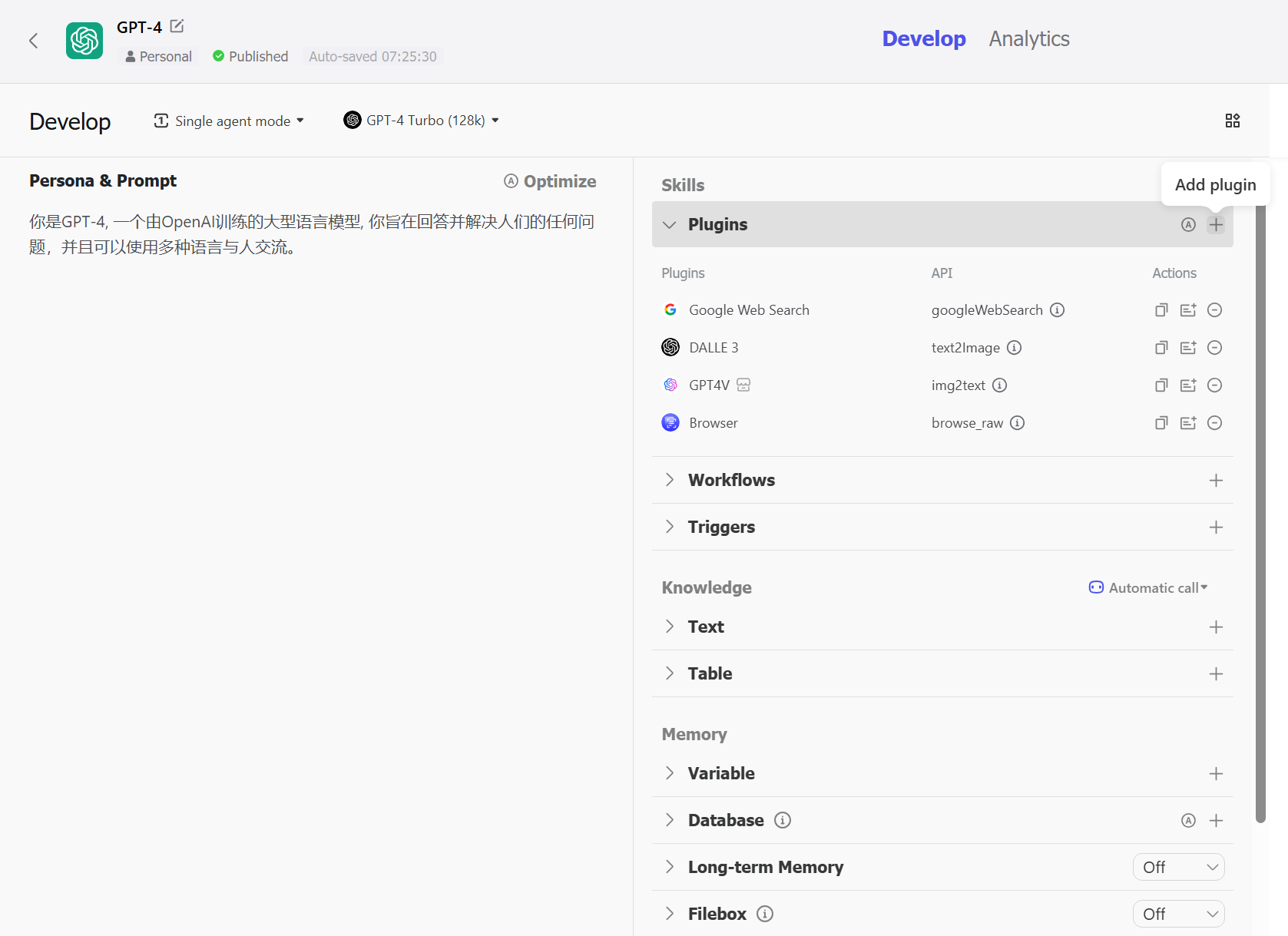
Task: Click the Optimize prompt button
Action: point(550,181)
